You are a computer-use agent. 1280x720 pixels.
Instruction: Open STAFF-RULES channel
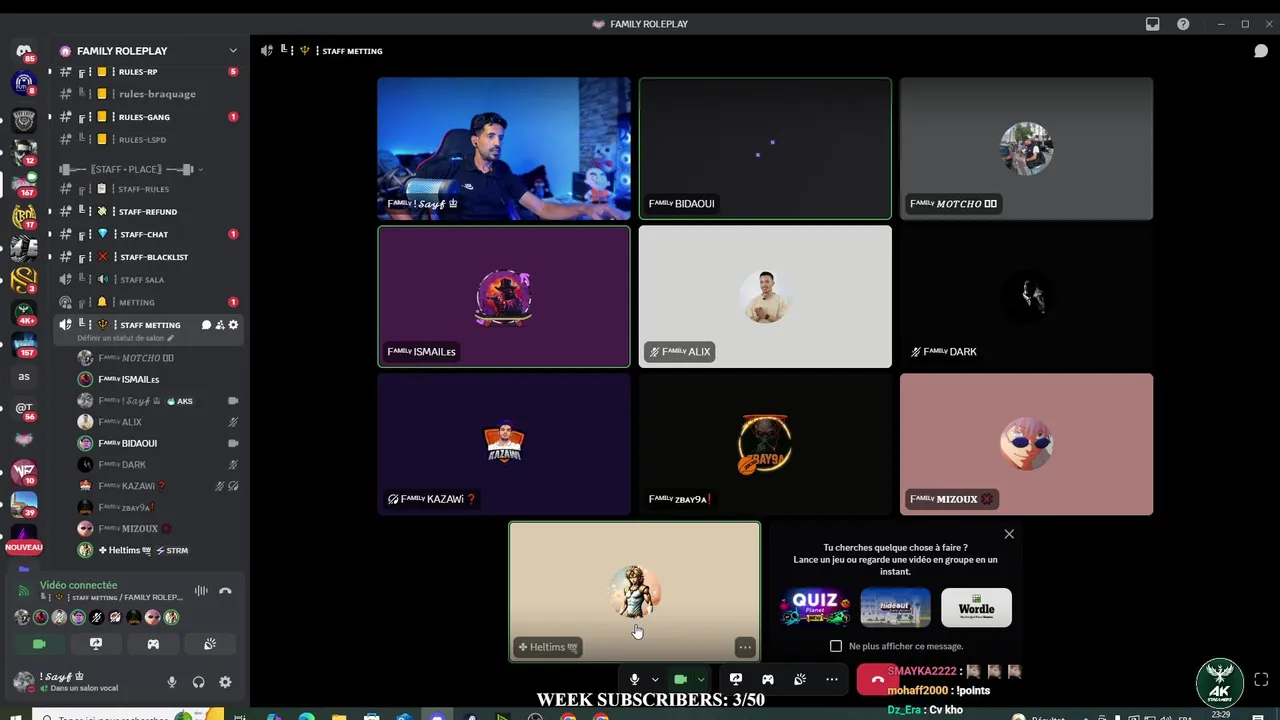click(x=148, y=189)
